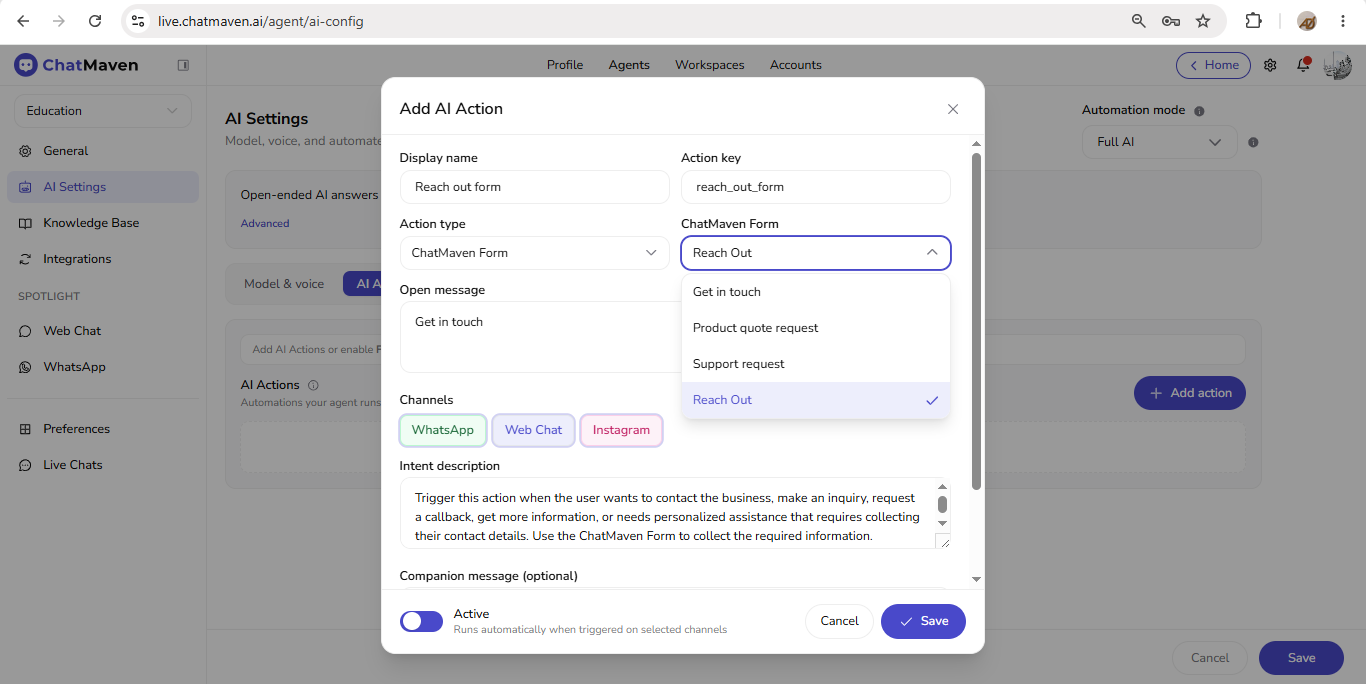Toggle the Instagram channel chip
This screenshot has height=684, width=1366.
pos(621,430)
